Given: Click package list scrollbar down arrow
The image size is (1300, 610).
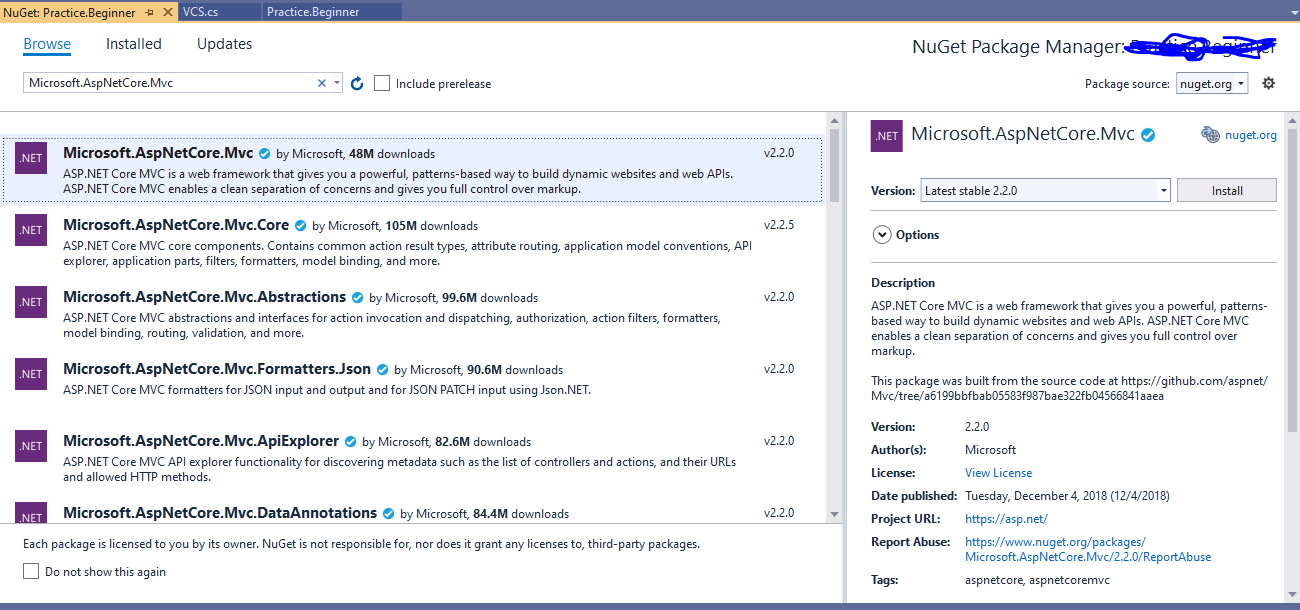Looking at the screenshot, I should click(x=835, y=514).
